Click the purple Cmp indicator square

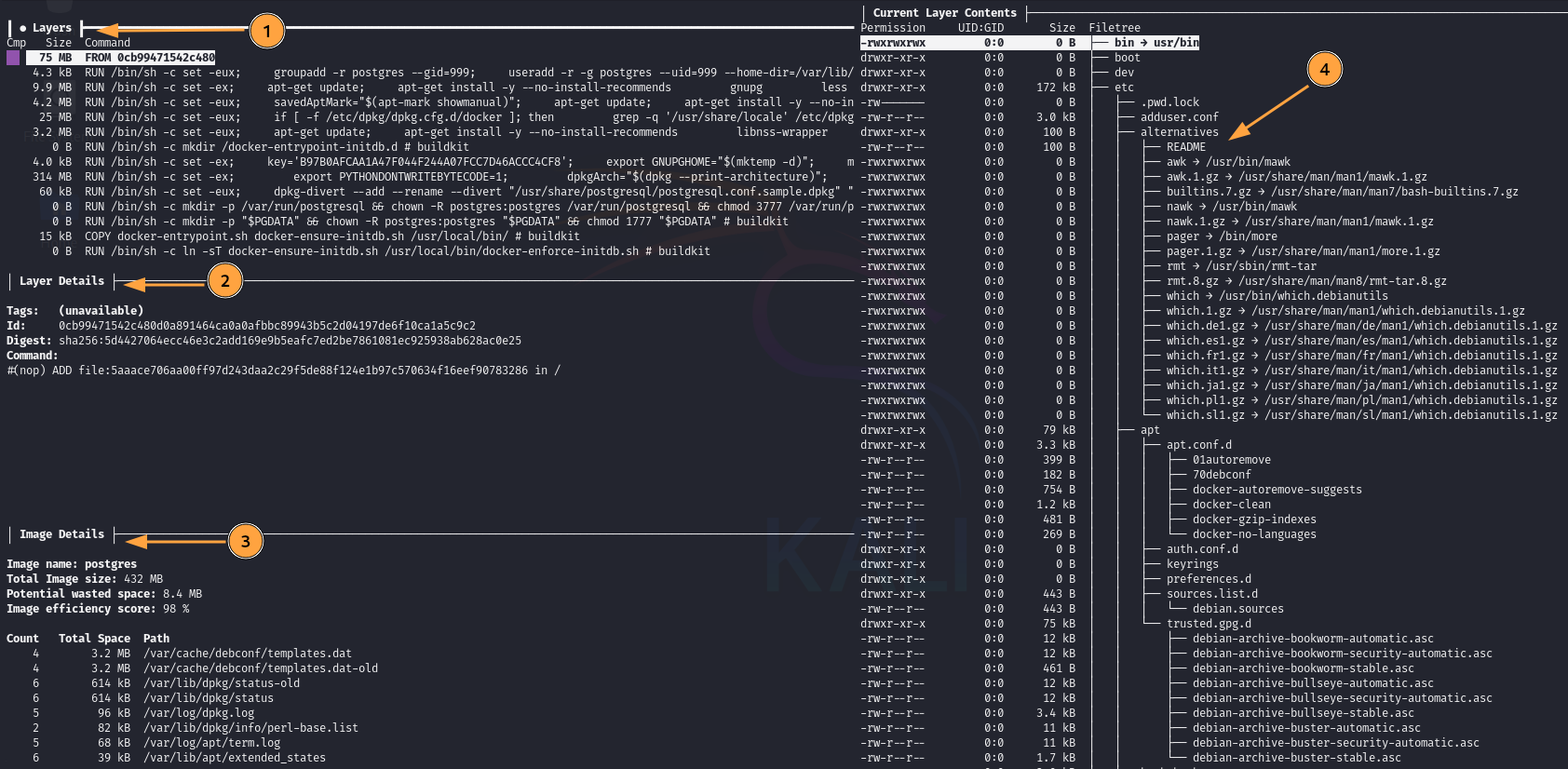click(13, 58)
